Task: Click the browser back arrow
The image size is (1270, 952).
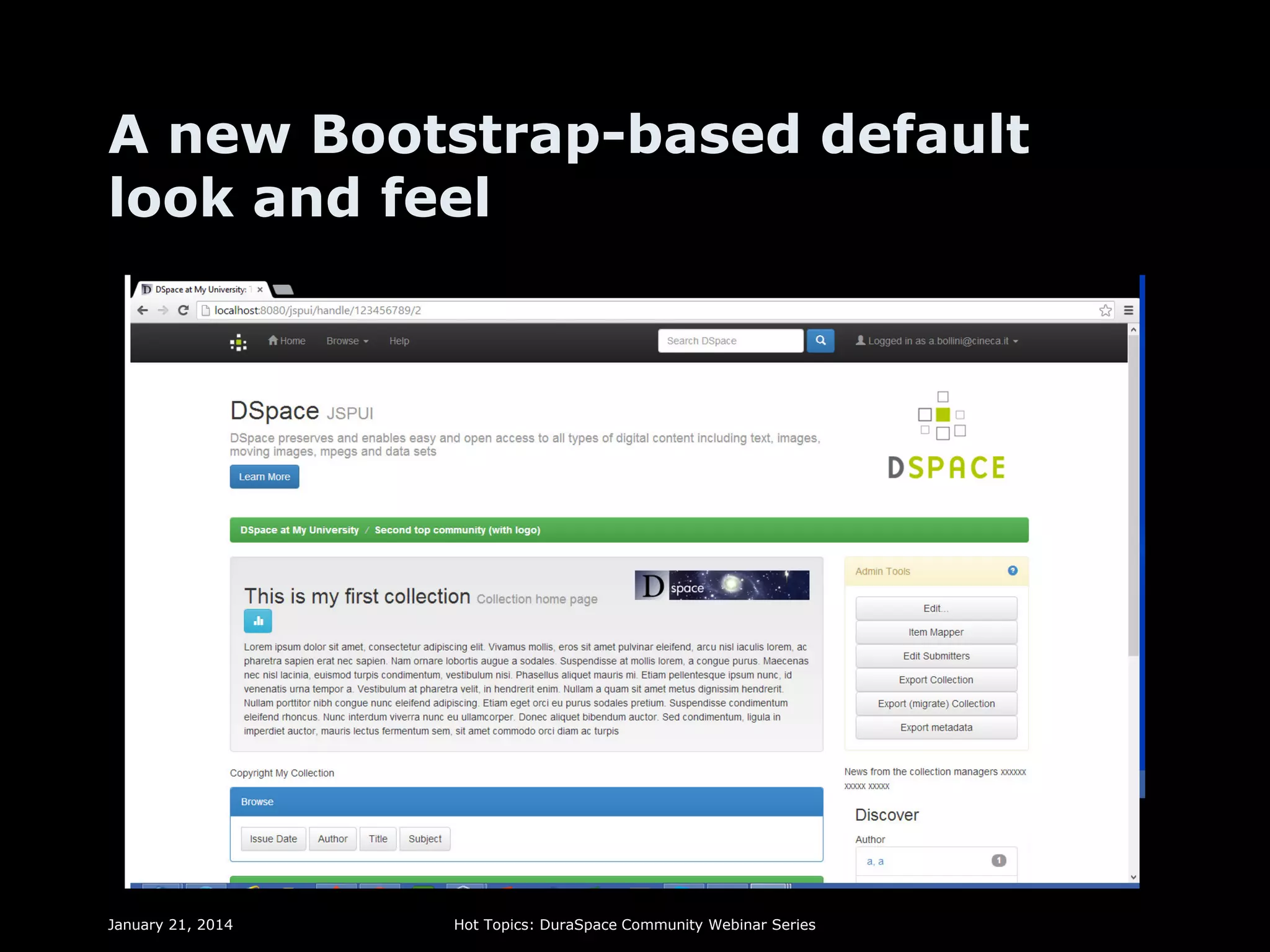Action: (143, 311)
